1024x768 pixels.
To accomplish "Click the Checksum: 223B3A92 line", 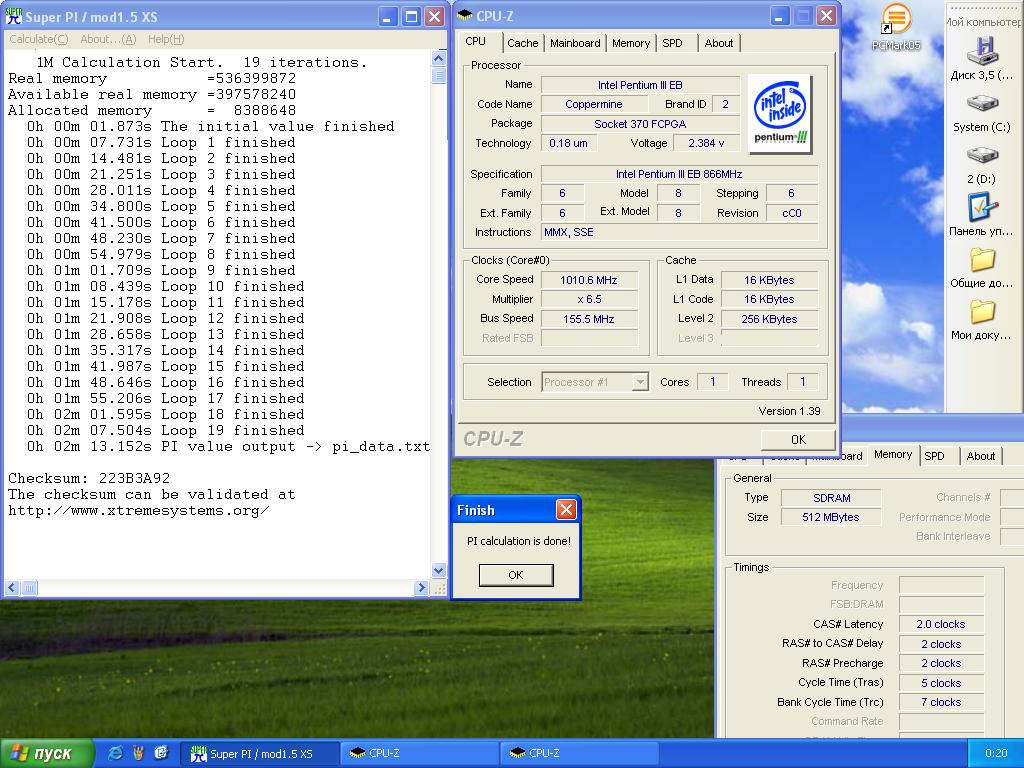I will point(89,478).
